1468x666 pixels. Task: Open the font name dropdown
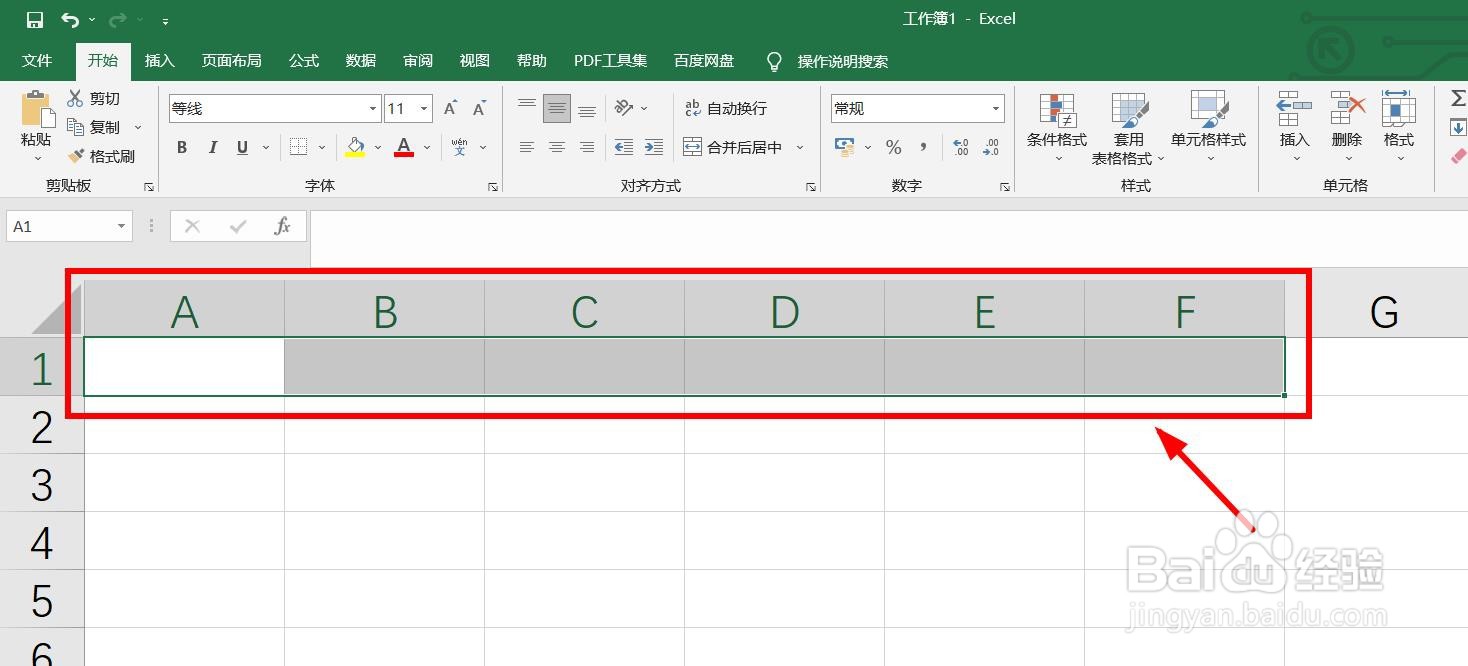click(x=371, y=107)
